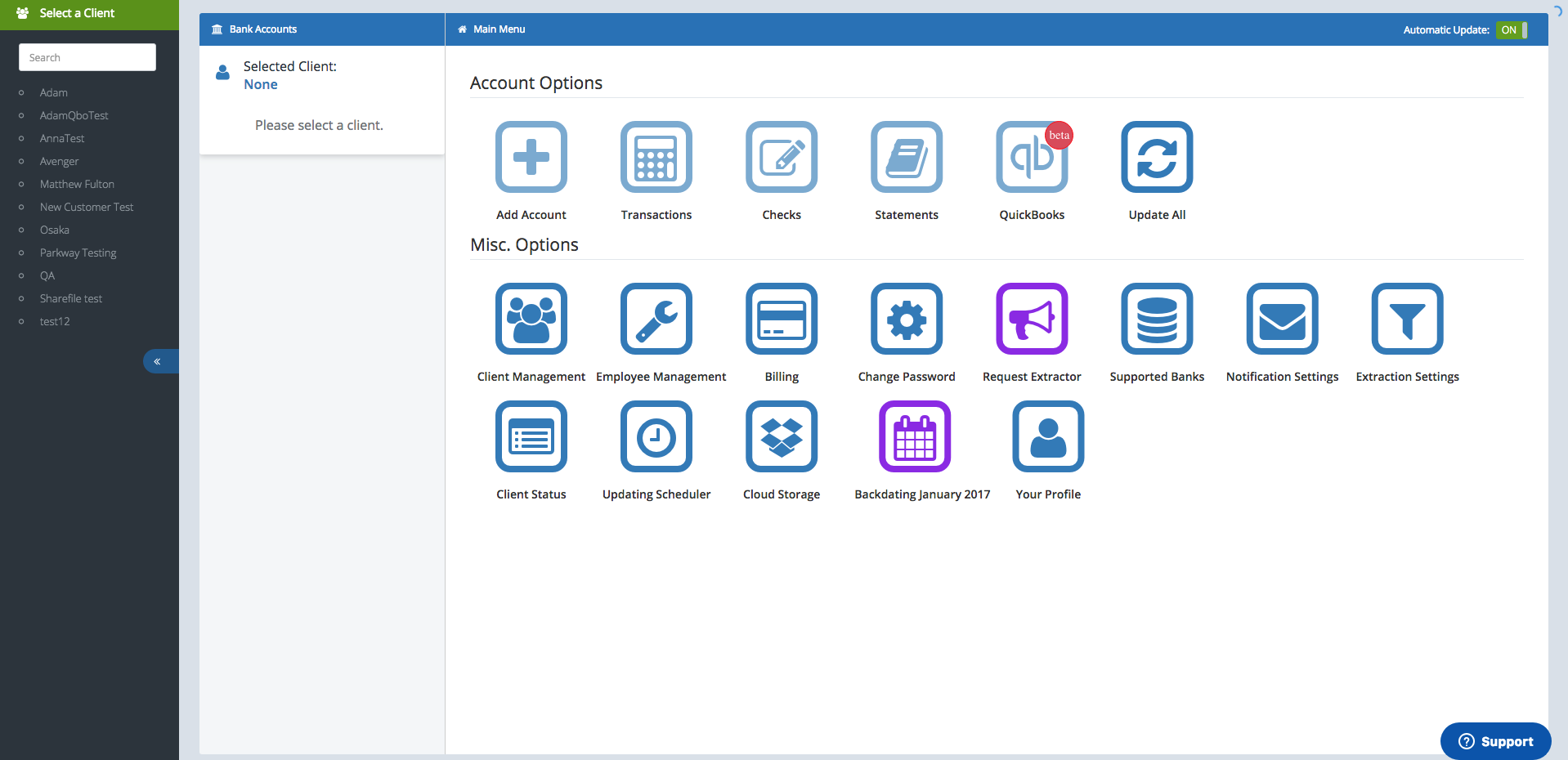1568x760 pixels.
Task: Open the Updating Scheduler clock icon
Action: tap(656, 436)
